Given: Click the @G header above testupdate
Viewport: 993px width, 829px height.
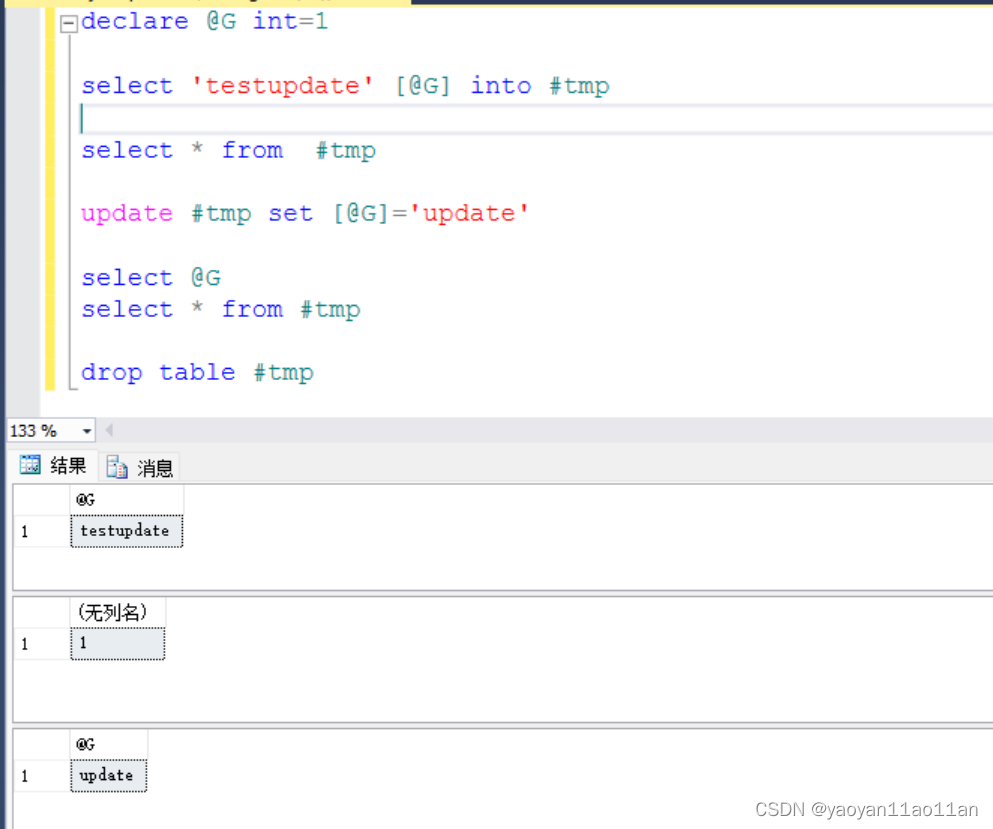Looking at the screenshot, I should coord(126,499).
